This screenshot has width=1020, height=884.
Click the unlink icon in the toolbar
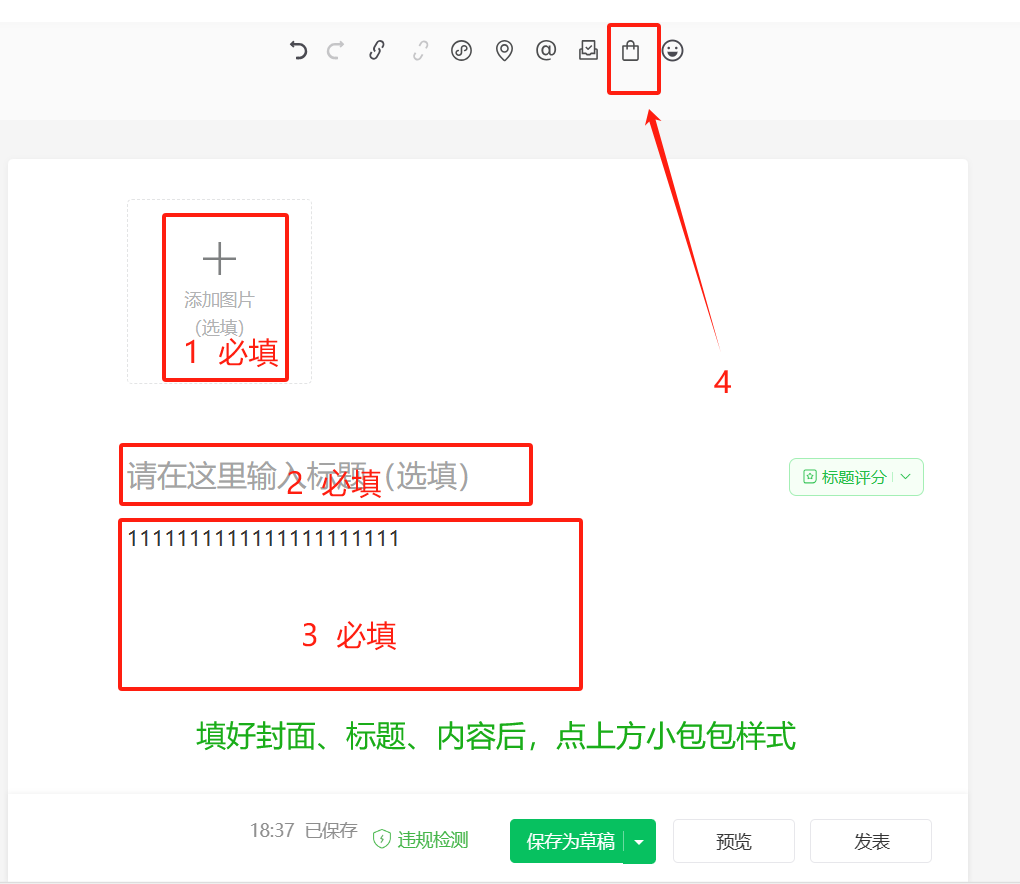pyautogui.click(x=419, y=50)
